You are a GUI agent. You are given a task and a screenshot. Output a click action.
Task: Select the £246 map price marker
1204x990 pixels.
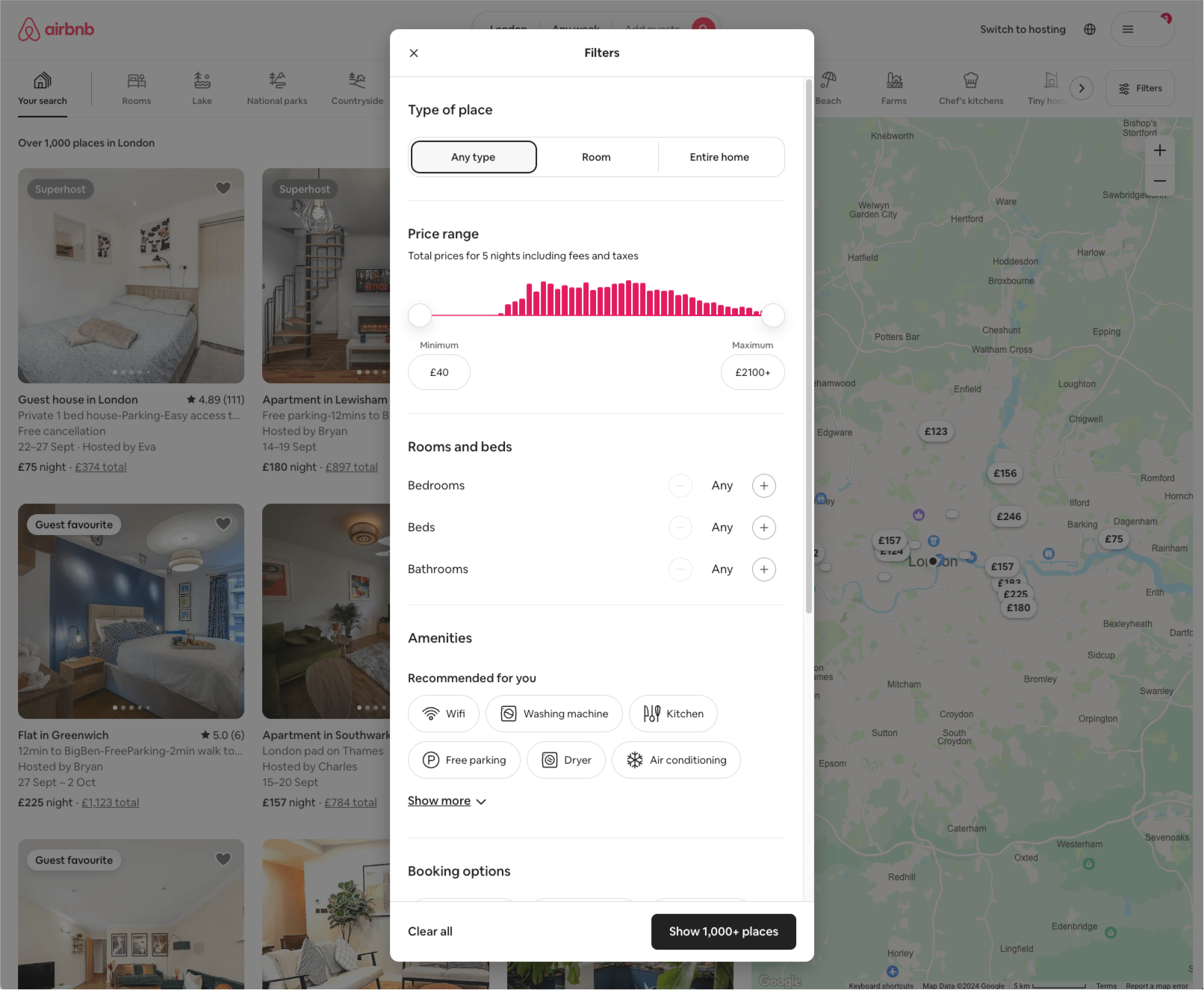[1009, 516]
